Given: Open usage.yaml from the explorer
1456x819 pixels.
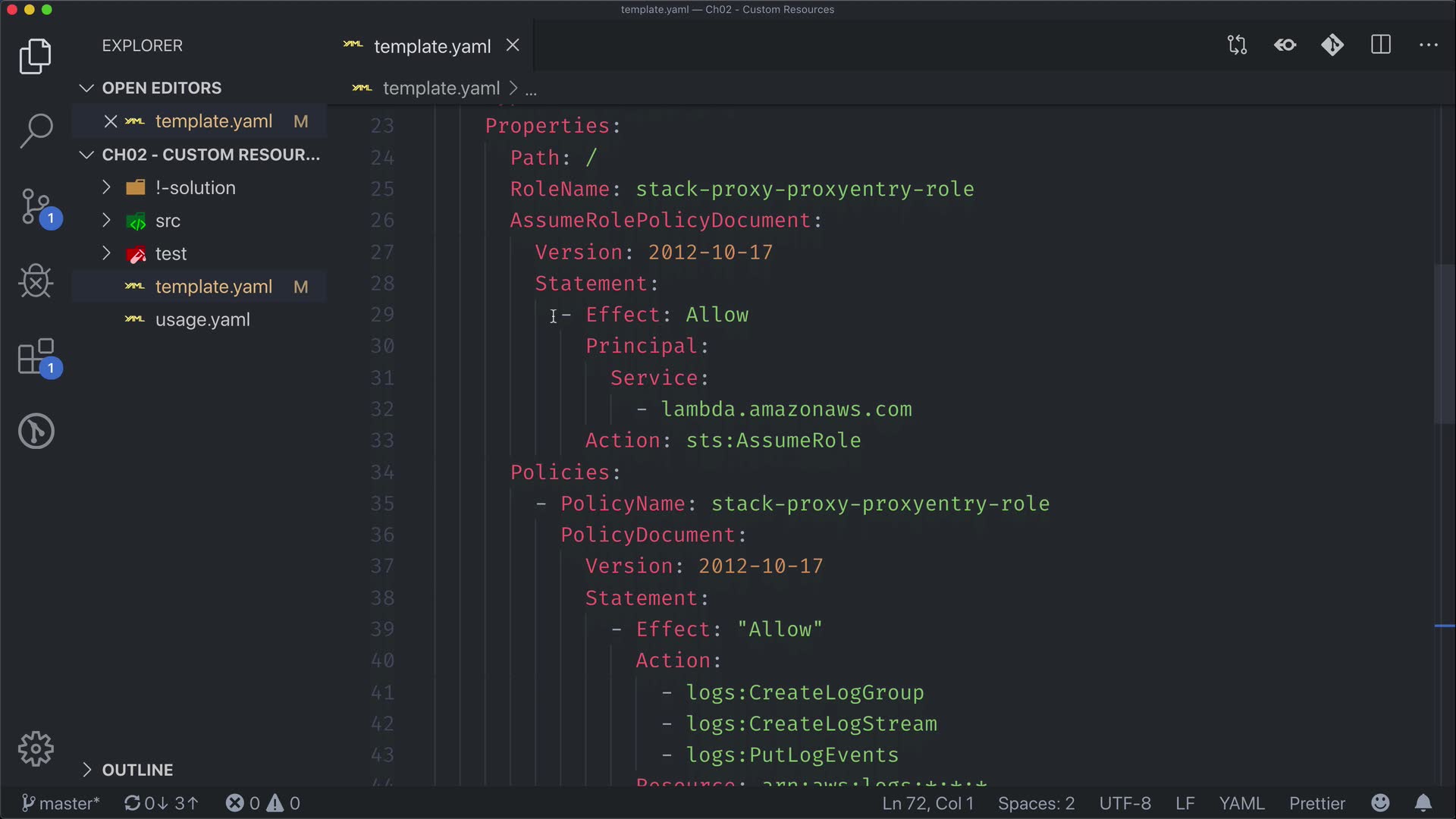Looking at the screenshot, I should (x=202, y=319).
